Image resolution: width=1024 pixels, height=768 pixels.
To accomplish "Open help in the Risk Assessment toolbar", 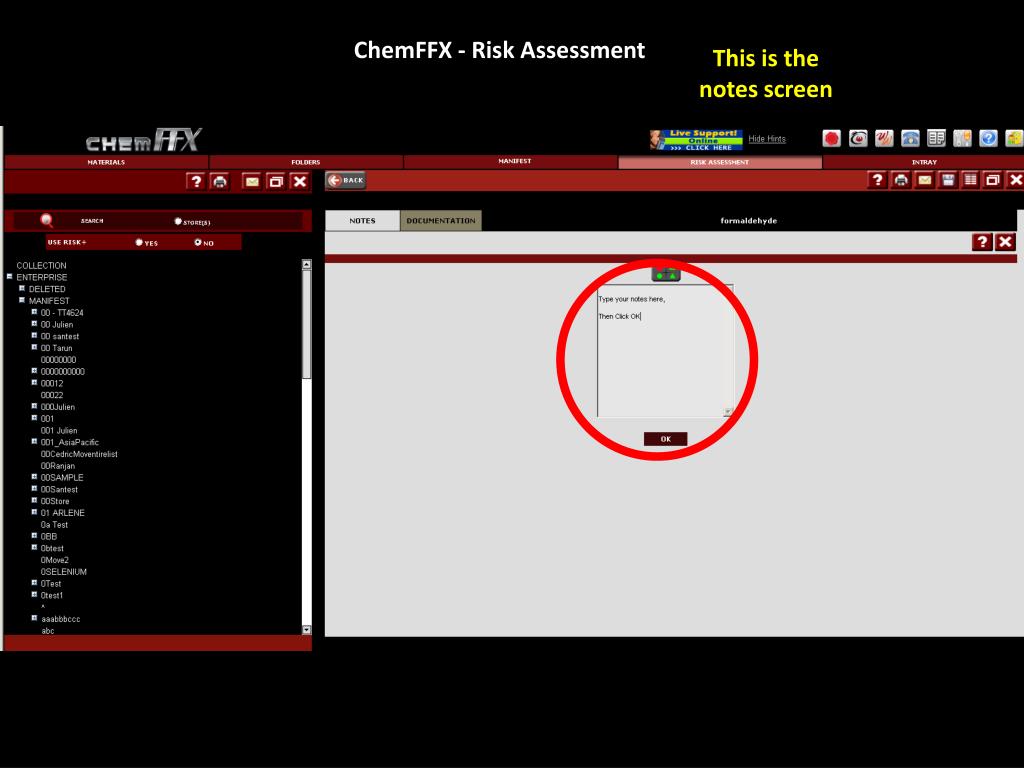I will click(x=877, y=180).
